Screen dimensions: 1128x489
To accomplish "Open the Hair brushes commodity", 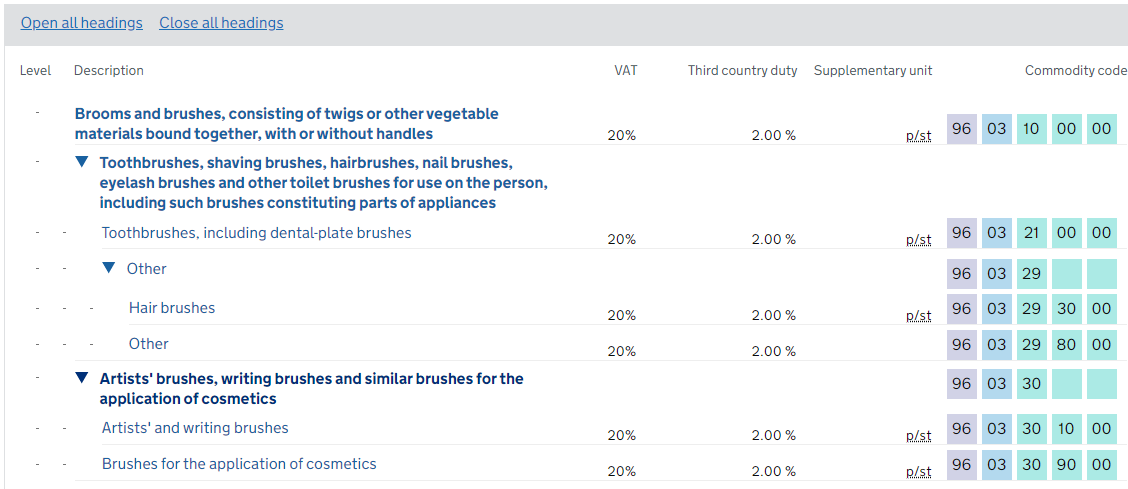I will [x=172, y=308].
